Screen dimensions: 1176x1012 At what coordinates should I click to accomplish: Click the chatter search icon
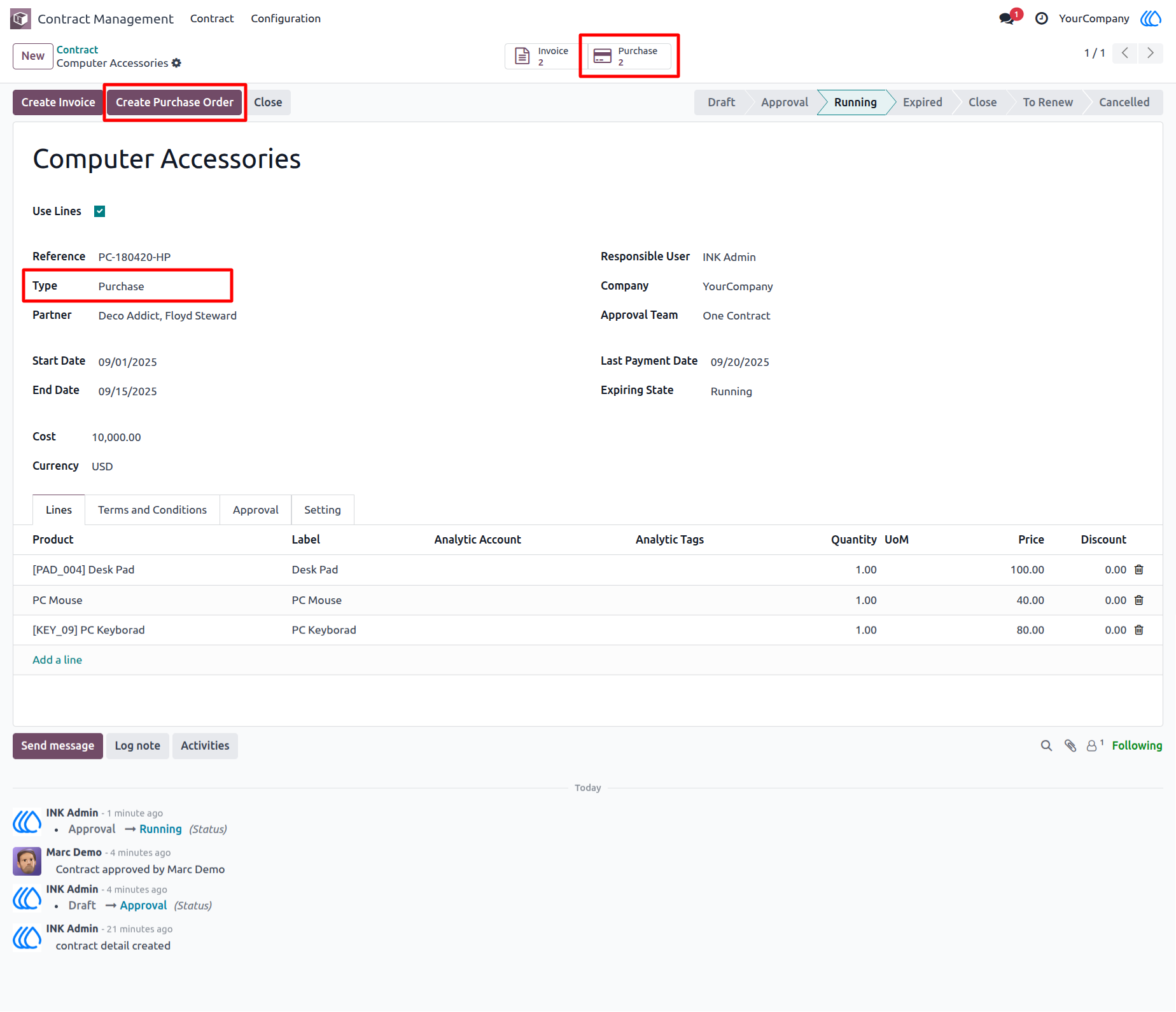pyautogui.click(x=1046, y=745)
